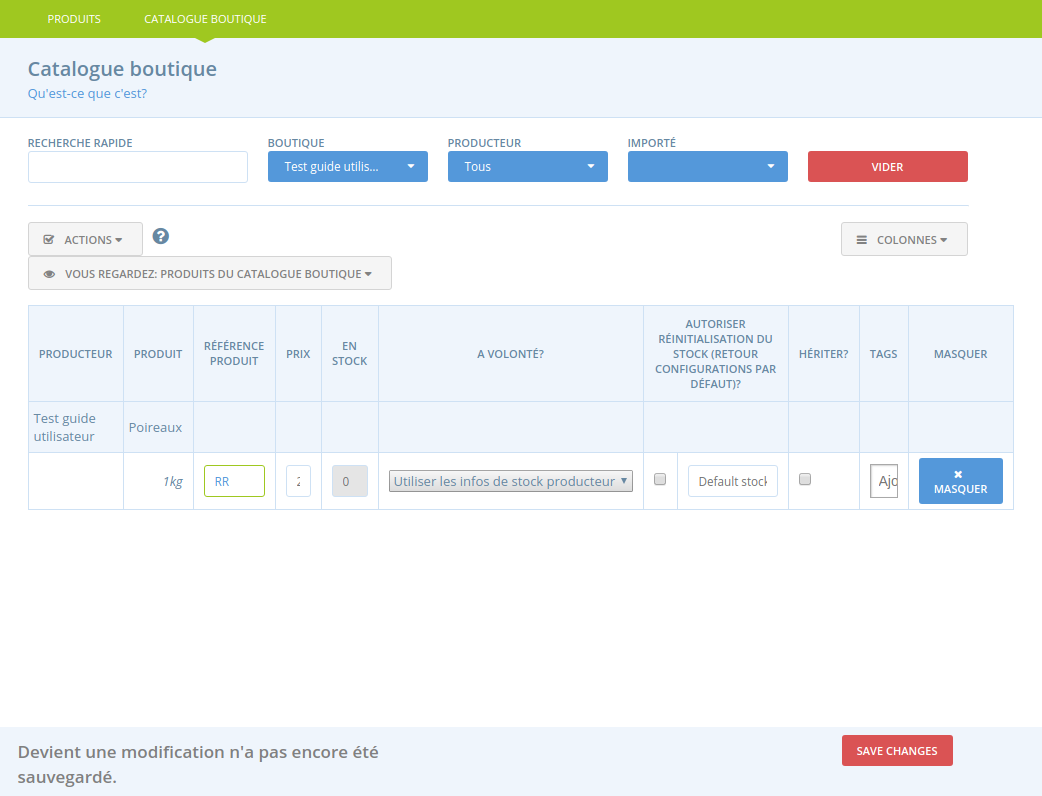The height and width of the screenshot is (796, 1042).
Task: Expand the Actions menu
Action: click(x=85, y=239)
